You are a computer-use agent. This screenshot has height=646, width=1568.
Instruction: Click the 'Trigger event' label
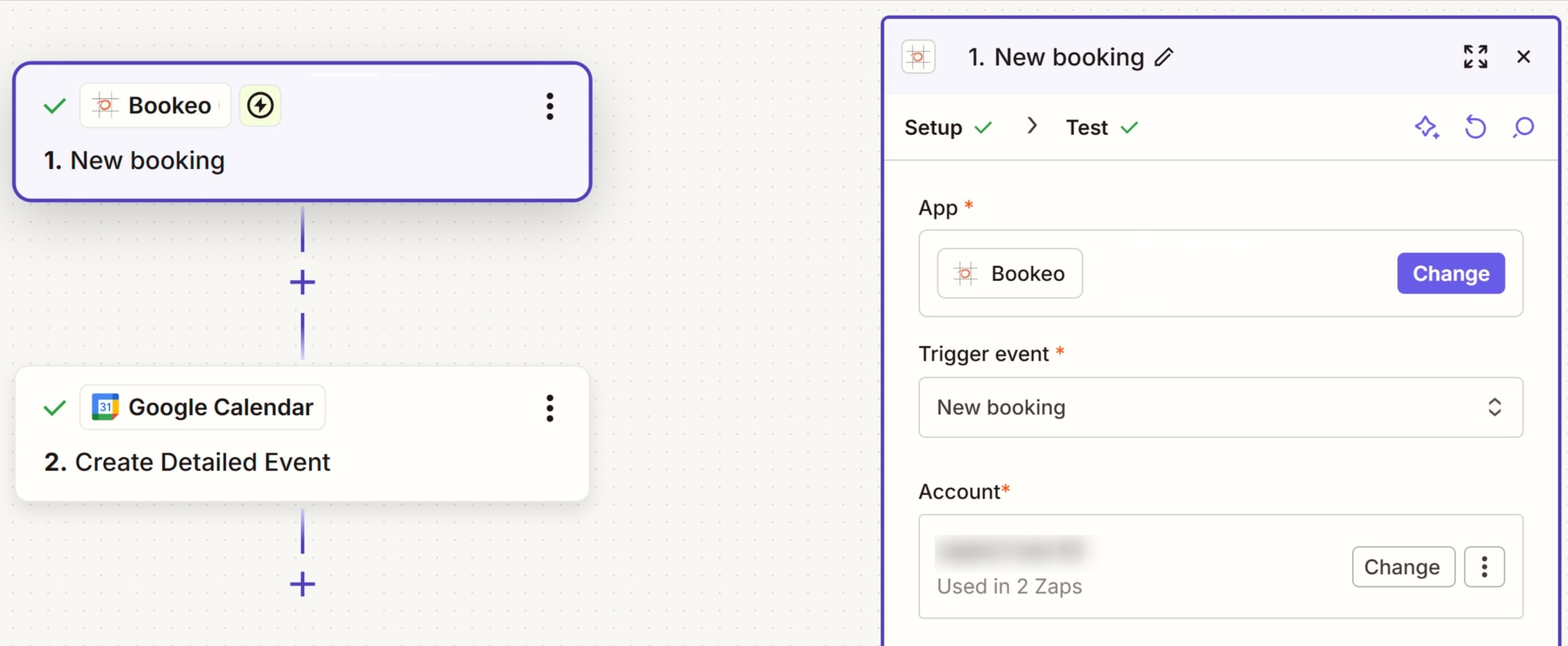click(983, 354)
